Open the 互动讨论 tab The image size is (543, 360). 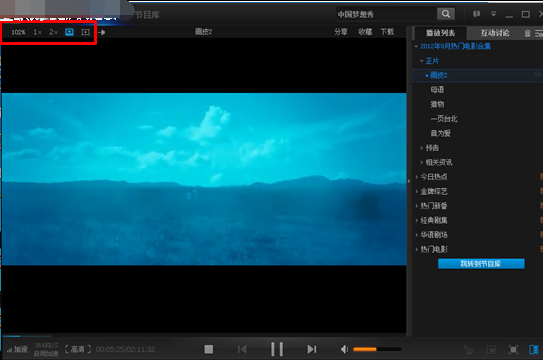click(495, 33)
